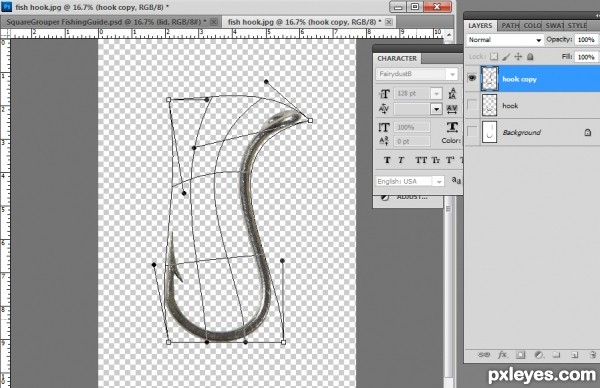The image size is (600, 388).
Task: Click the Opacity 100% field
Action: tap(586, 40)
